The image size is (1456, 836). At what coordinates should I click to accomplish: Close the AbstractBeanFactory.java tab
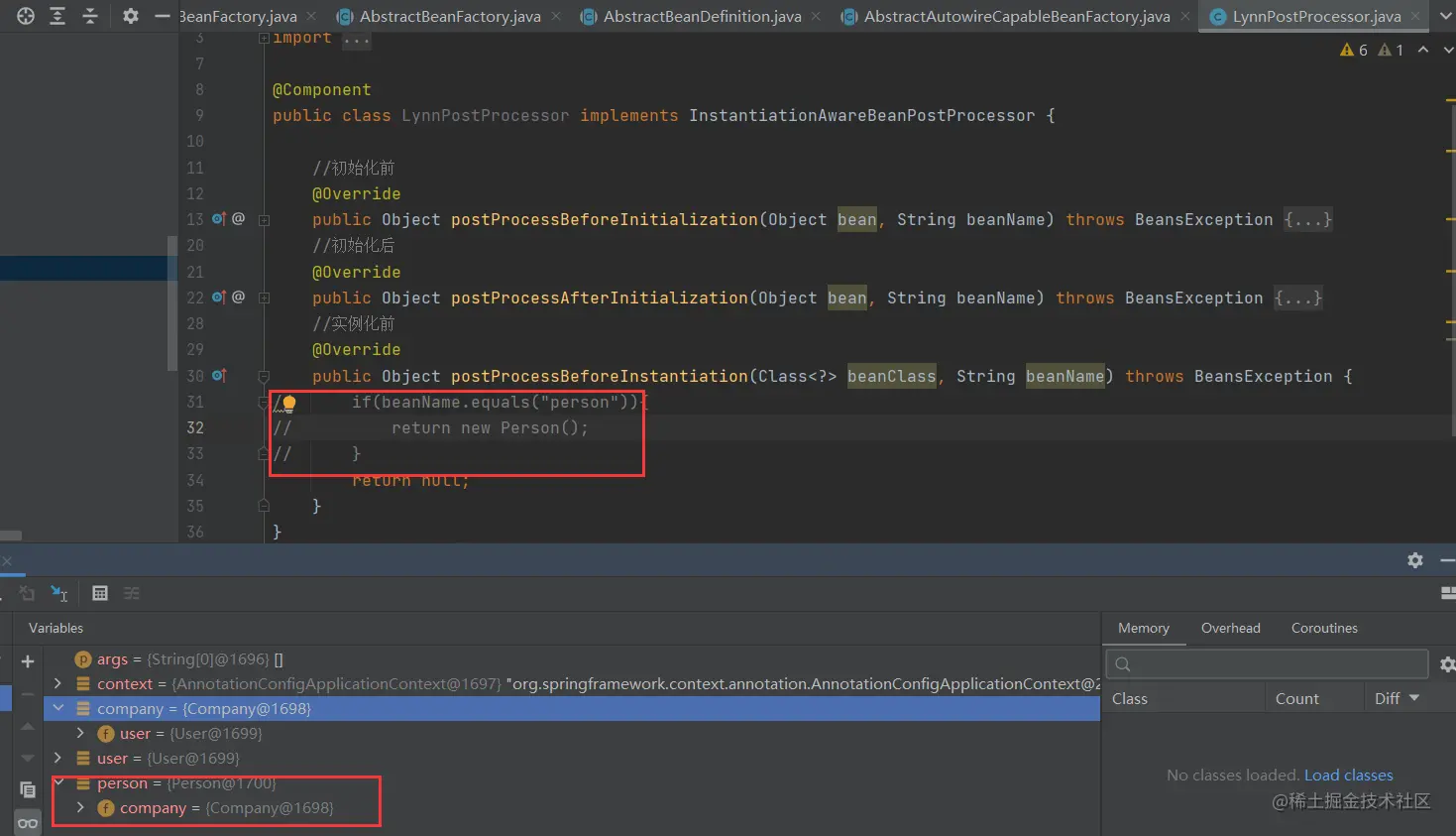point(556,16)
